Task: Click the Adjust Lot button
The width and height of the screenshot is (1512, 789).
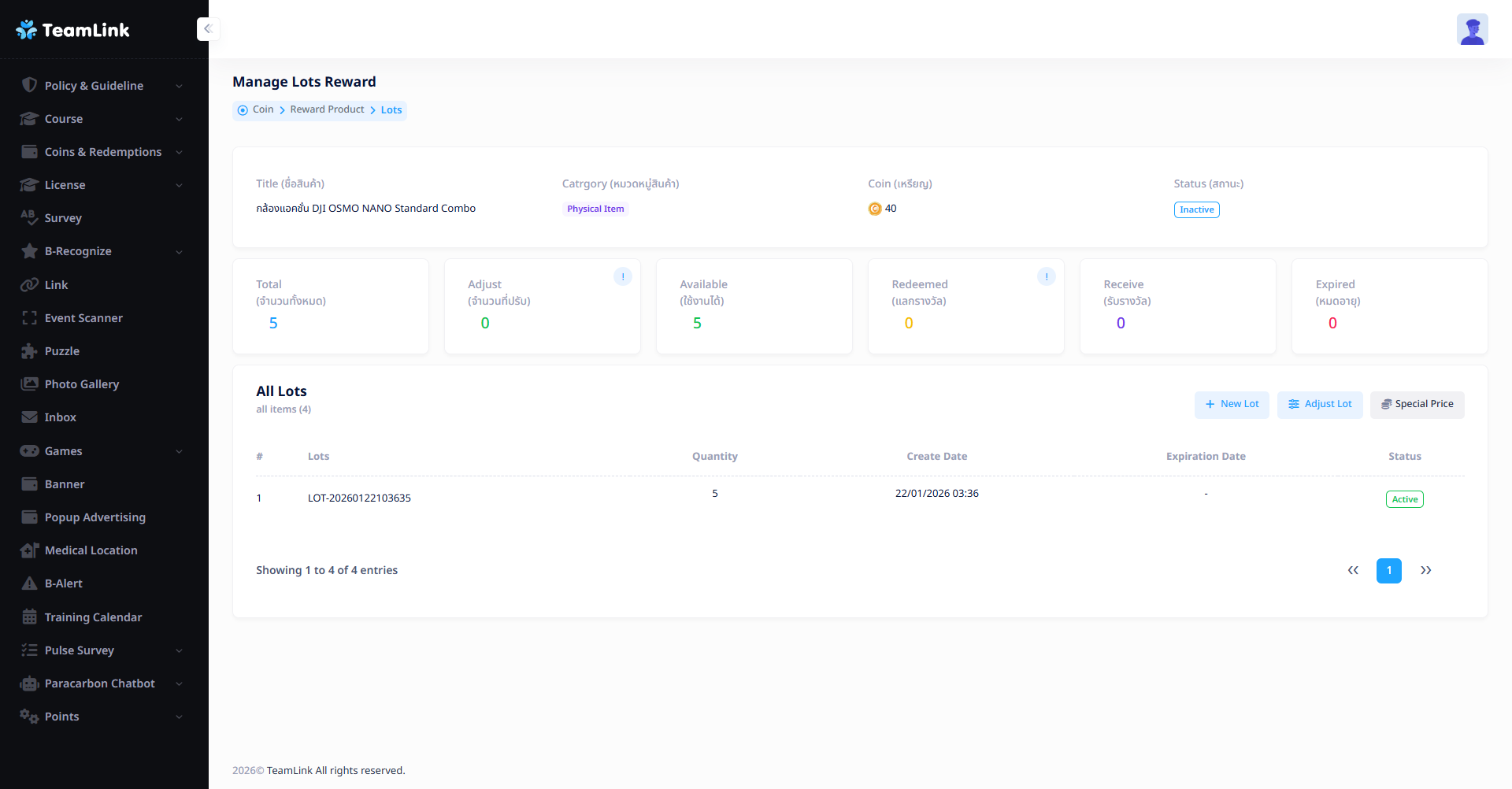Action: point(1319,405)
